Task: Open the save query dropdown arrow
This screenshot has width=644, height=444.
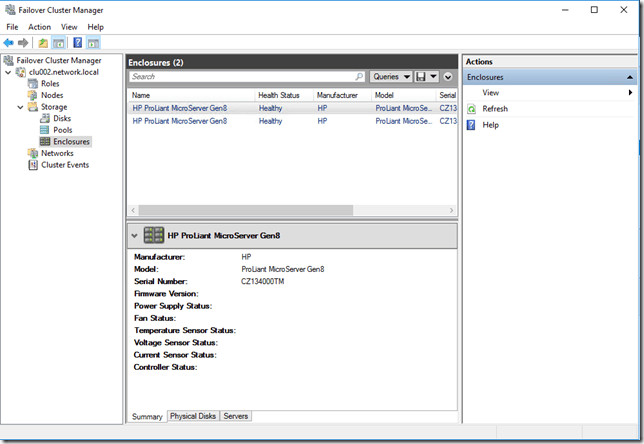Action: (x=433, y=76)
